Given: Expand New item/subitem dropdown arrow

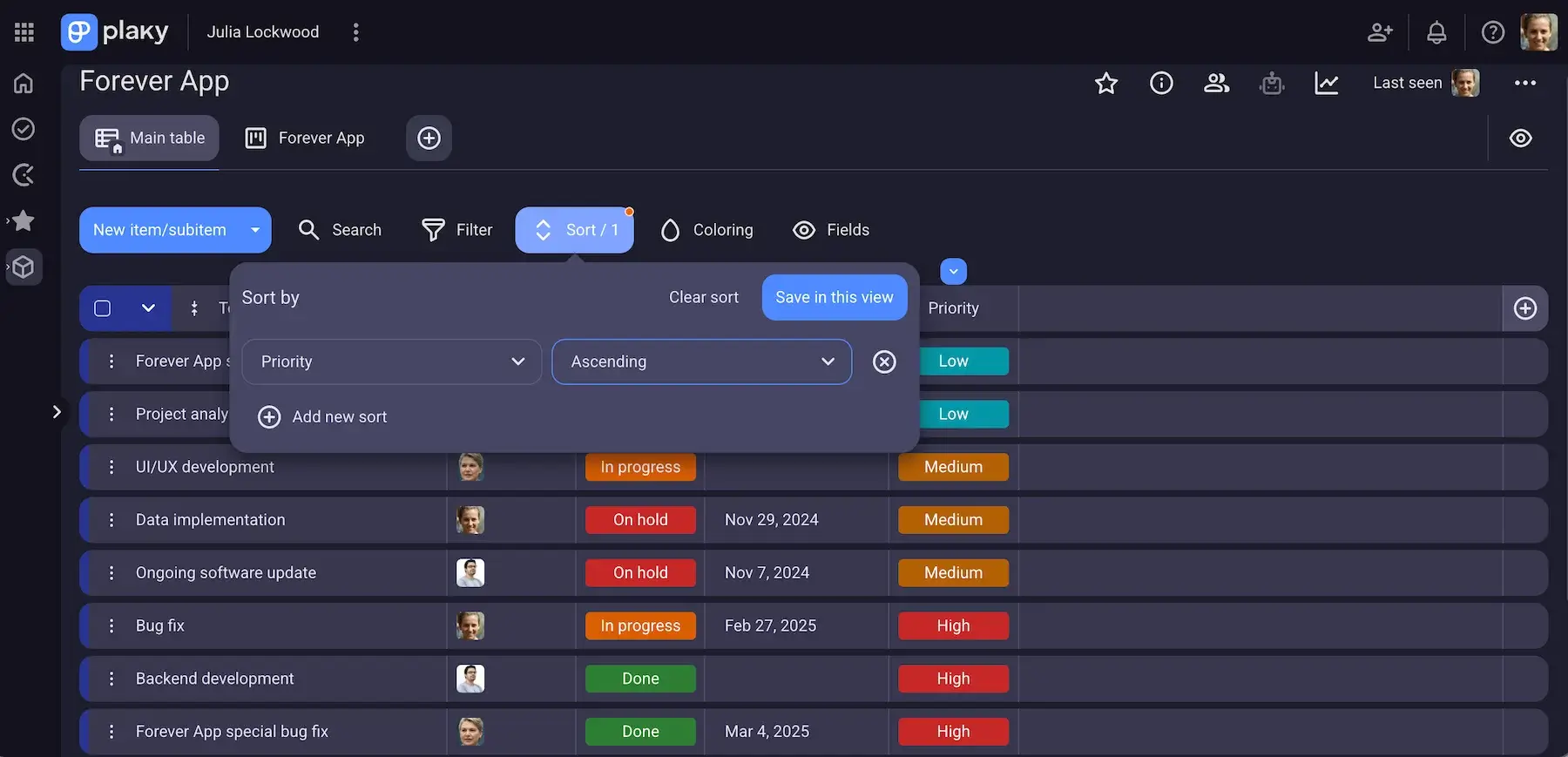Looking at the screenshot, I should tap(255, 230).
